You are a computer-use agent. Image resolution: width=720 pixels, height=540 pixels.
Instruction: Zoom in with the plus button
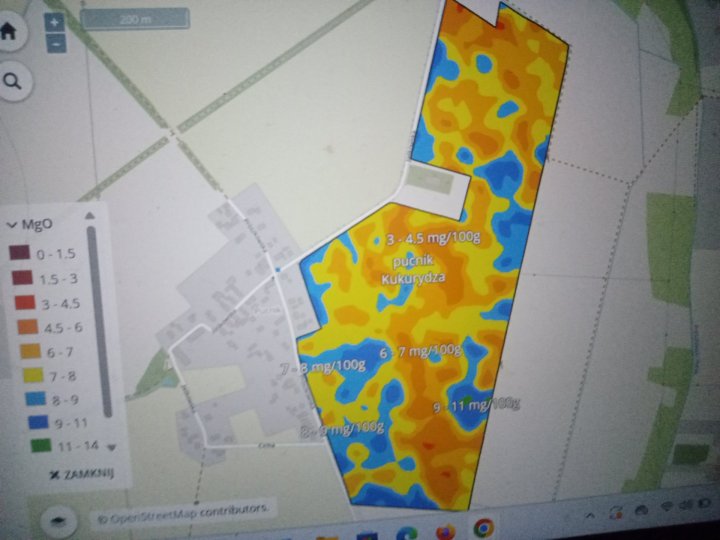56,21
